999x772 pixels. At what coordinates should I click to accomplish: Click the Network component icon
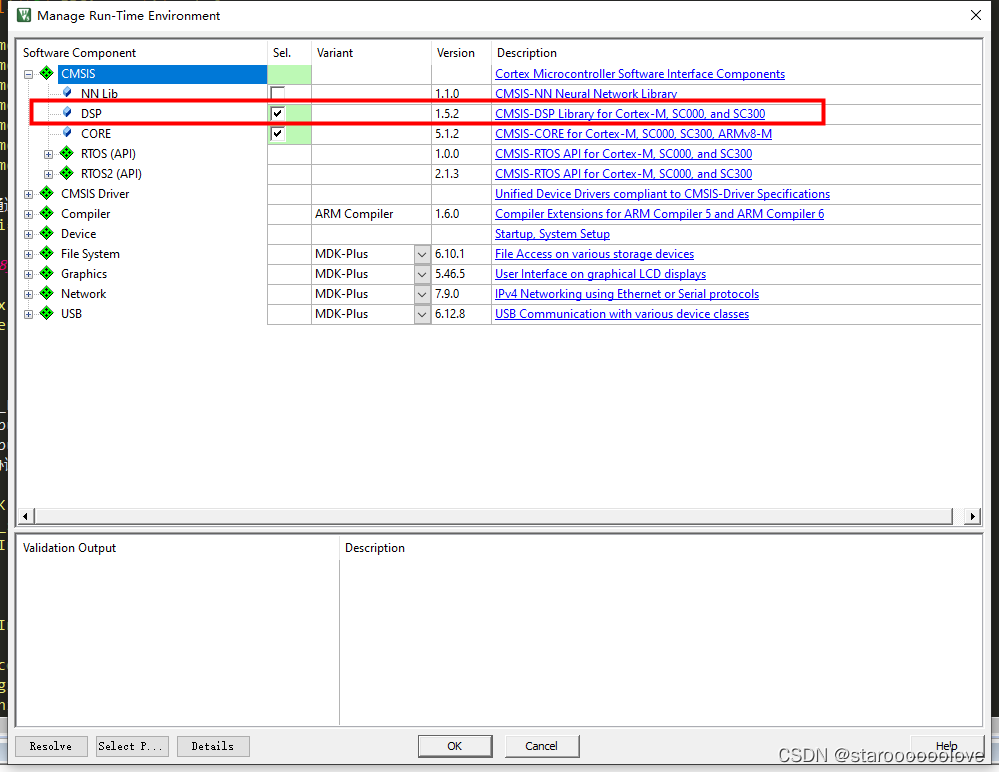pyautogui.click(x=45, y=293)
